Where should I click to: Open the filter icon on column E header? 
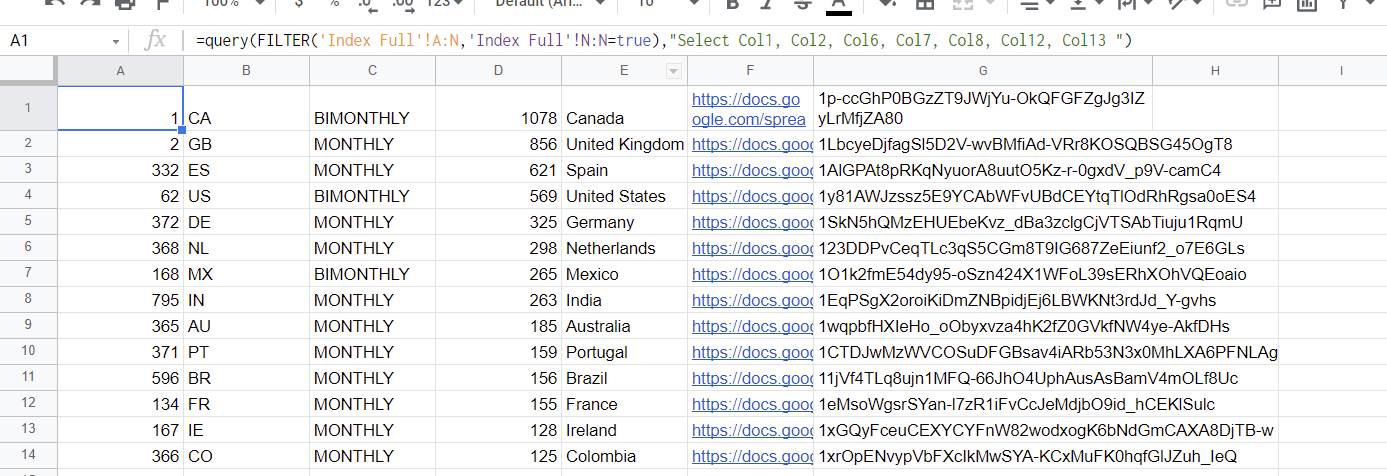point(673,71)
